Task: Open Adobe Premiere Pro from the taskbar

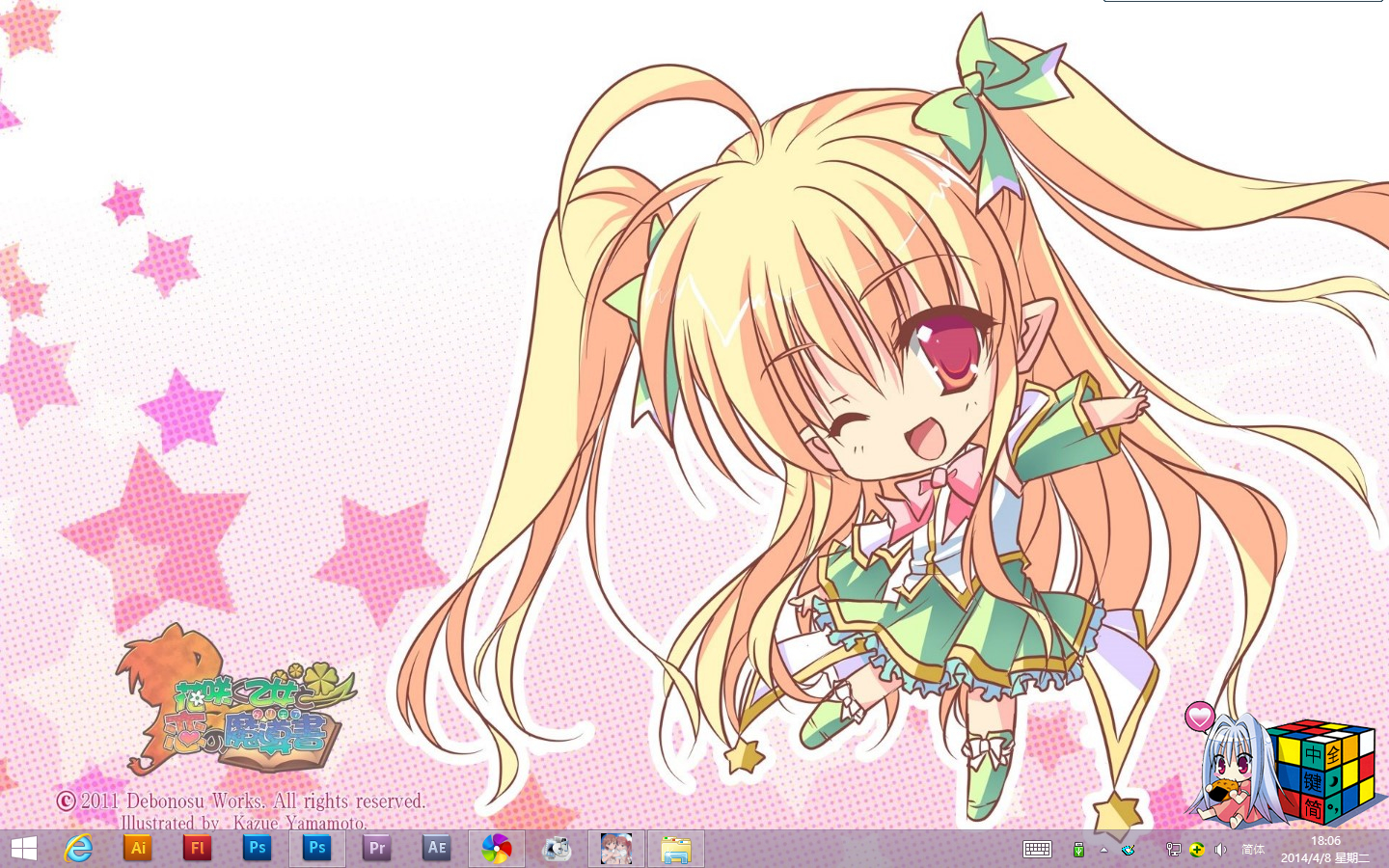Action: [x=377, y=849]
